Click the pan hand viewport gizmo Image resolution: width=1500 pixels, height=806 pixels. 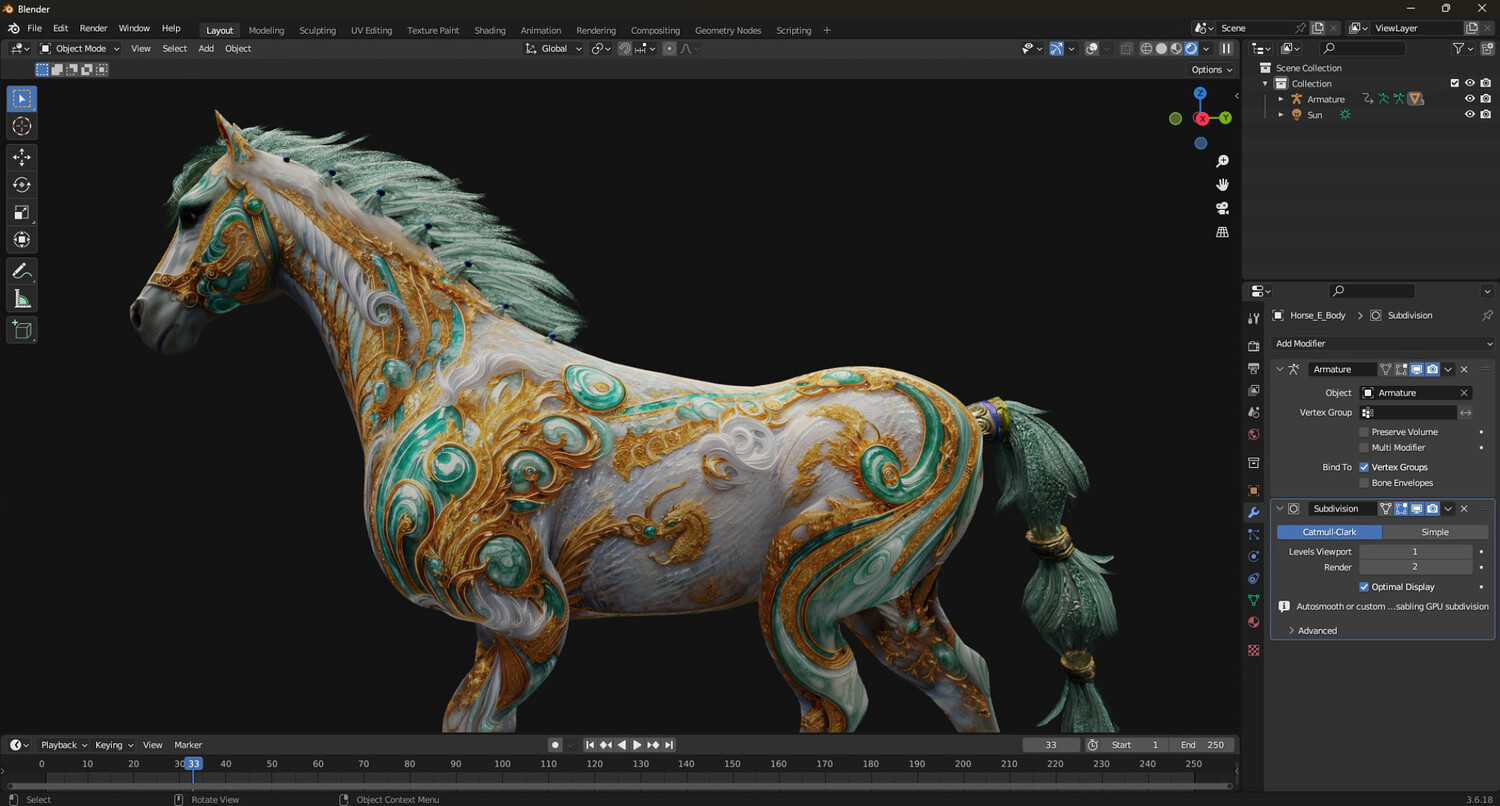(x=1222, y=185)
